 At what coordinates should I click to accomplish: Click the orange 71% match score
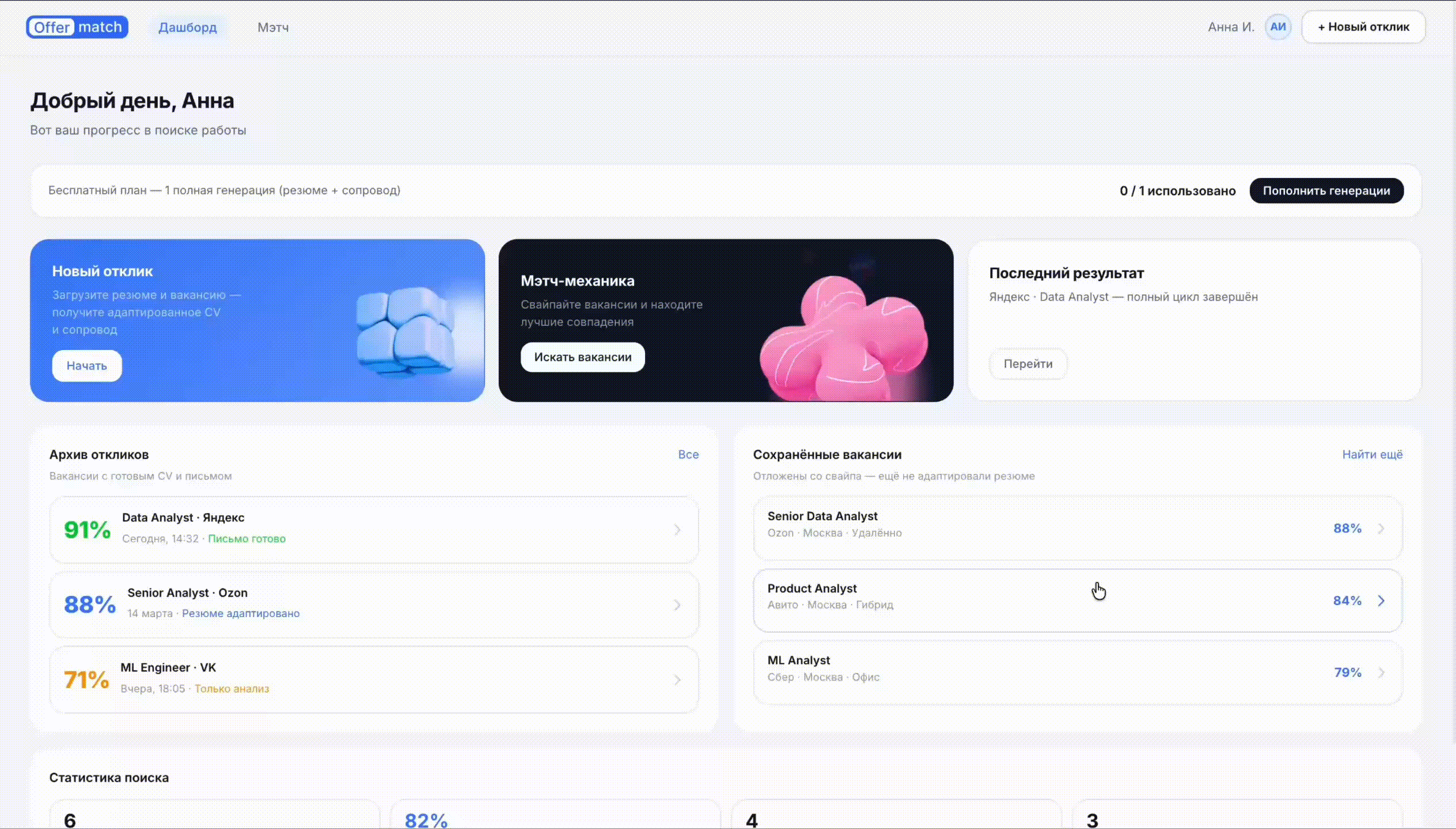click(x=86, y=680)
